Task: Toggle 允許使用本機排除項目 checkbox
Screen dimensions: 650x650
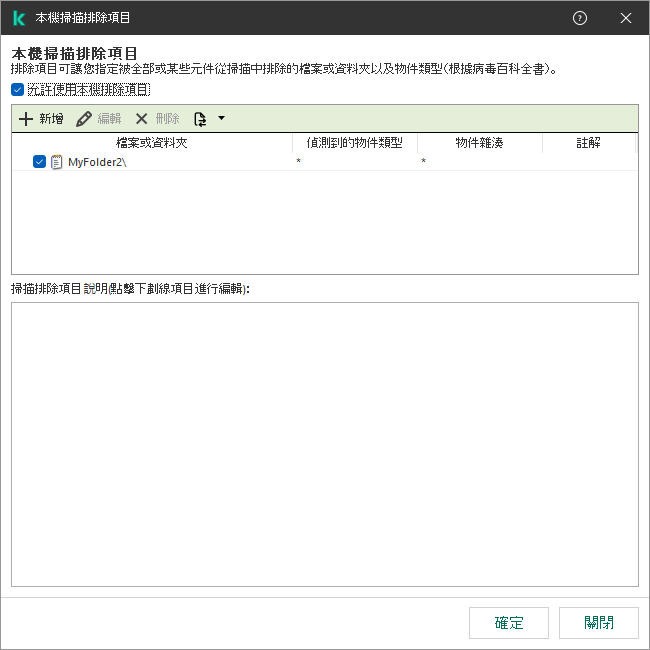Action: 17,90
